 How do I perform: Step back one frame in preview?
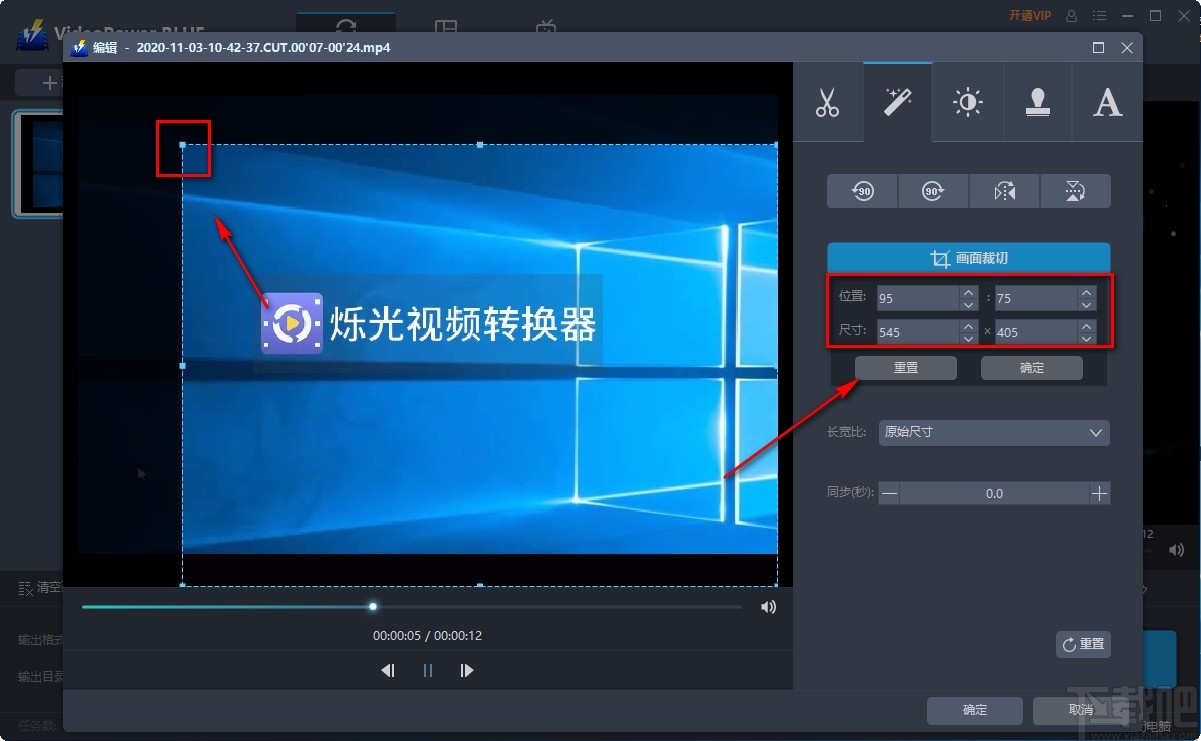[x=388, y=671]
